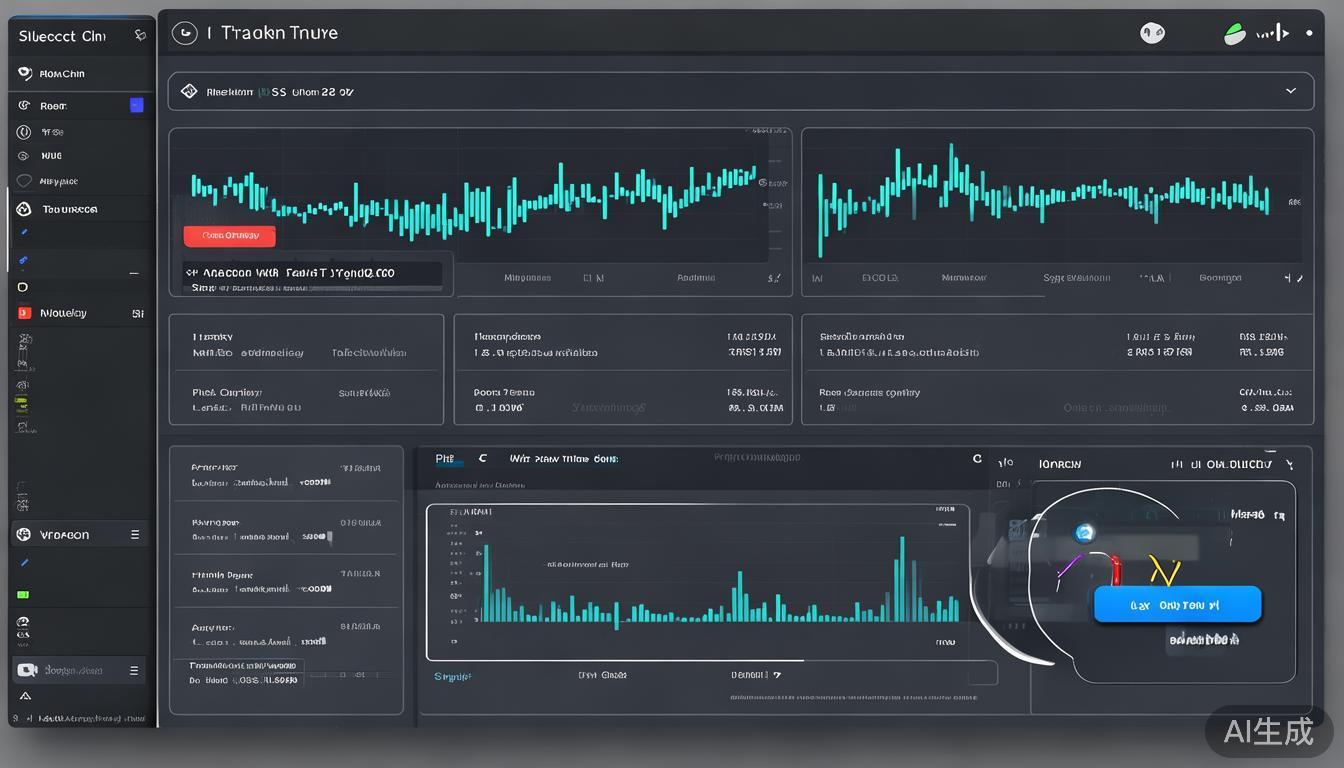Click the diamond icon in the top selector bar
1344x768 pixels.
coord(189,91)
